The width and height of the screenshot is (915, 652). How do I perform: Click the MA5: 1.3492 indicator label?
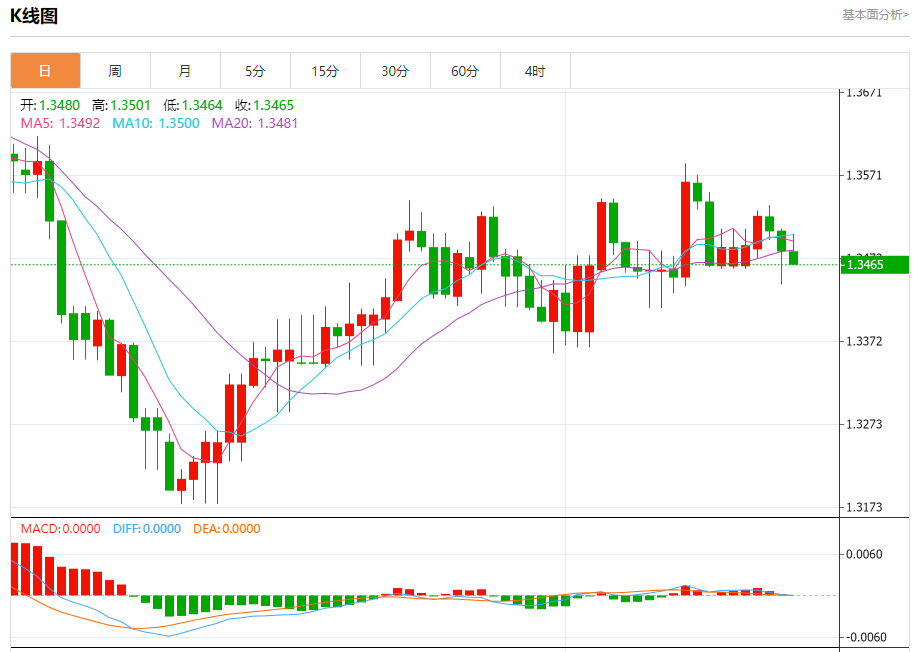coord(61,123)
